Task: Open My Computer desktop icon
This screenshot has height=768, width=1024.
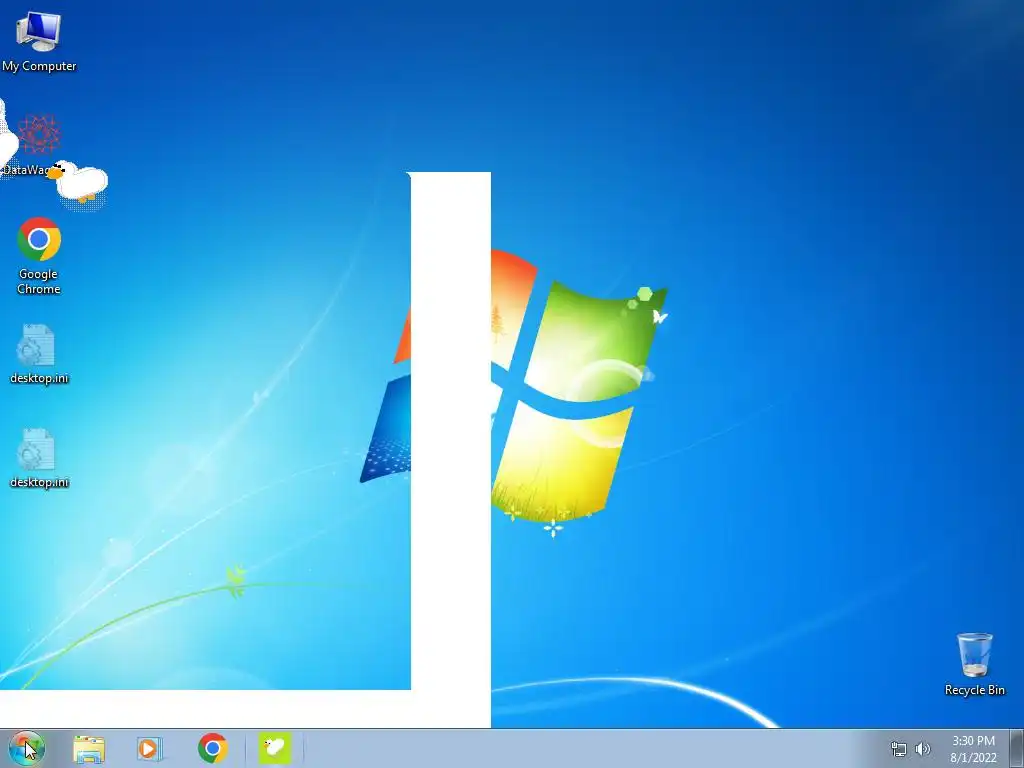Action: (x=39, y=41)
